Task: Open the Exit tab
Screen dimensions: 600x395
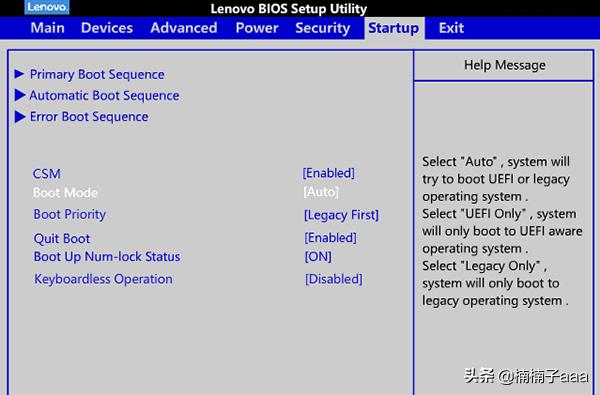Action: point(451,28)
